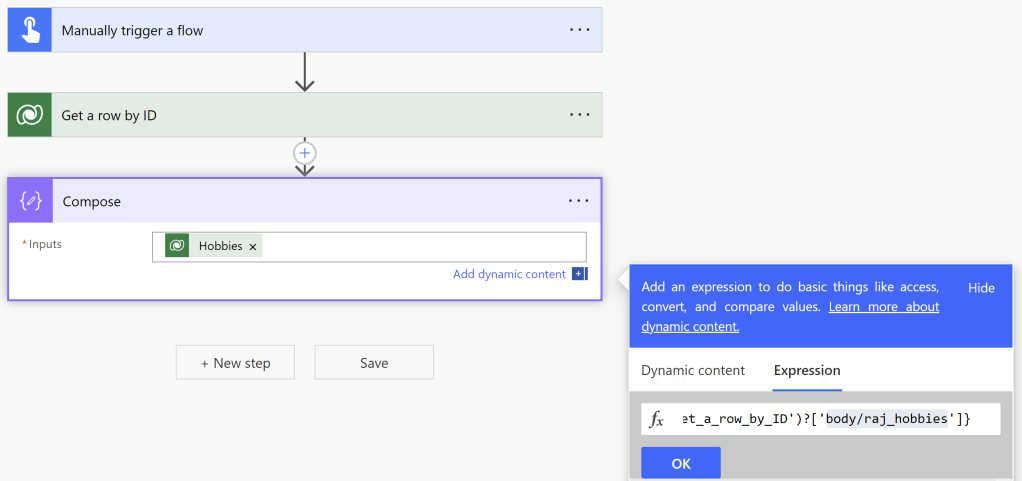The width and height of the screenshot is (1022, 481).
Task: Click the blue plus icon beside Add dynamic content
Action: (x=579, y=274)
